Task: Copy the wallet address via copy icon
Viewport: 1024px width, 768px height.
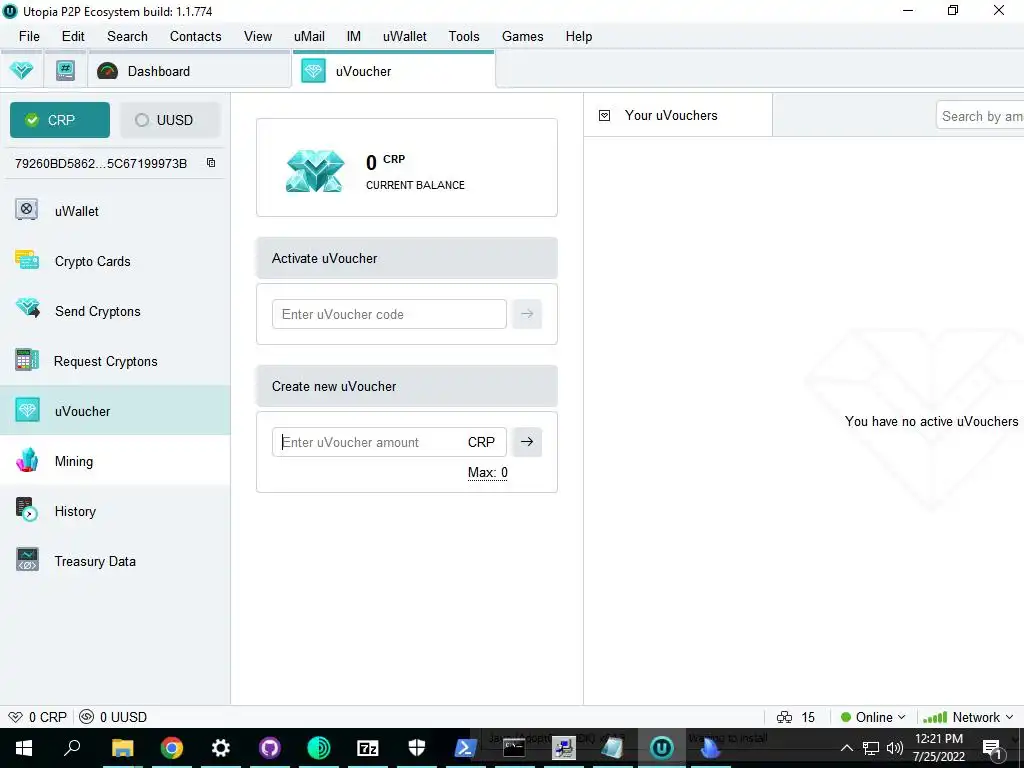Action: tap(211, 163)
